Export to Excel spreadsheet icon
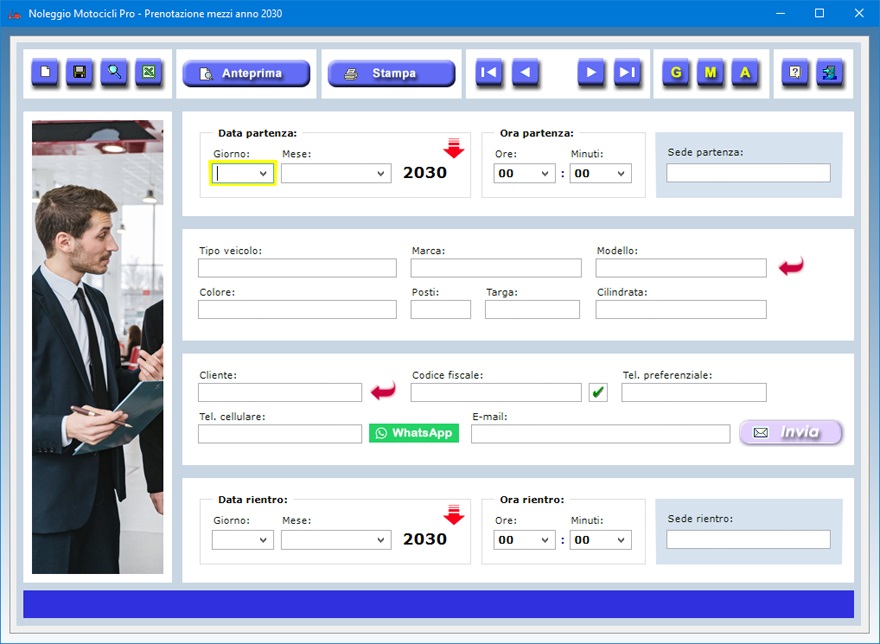Viewport: 880px width, 644px height. point(149,72)
